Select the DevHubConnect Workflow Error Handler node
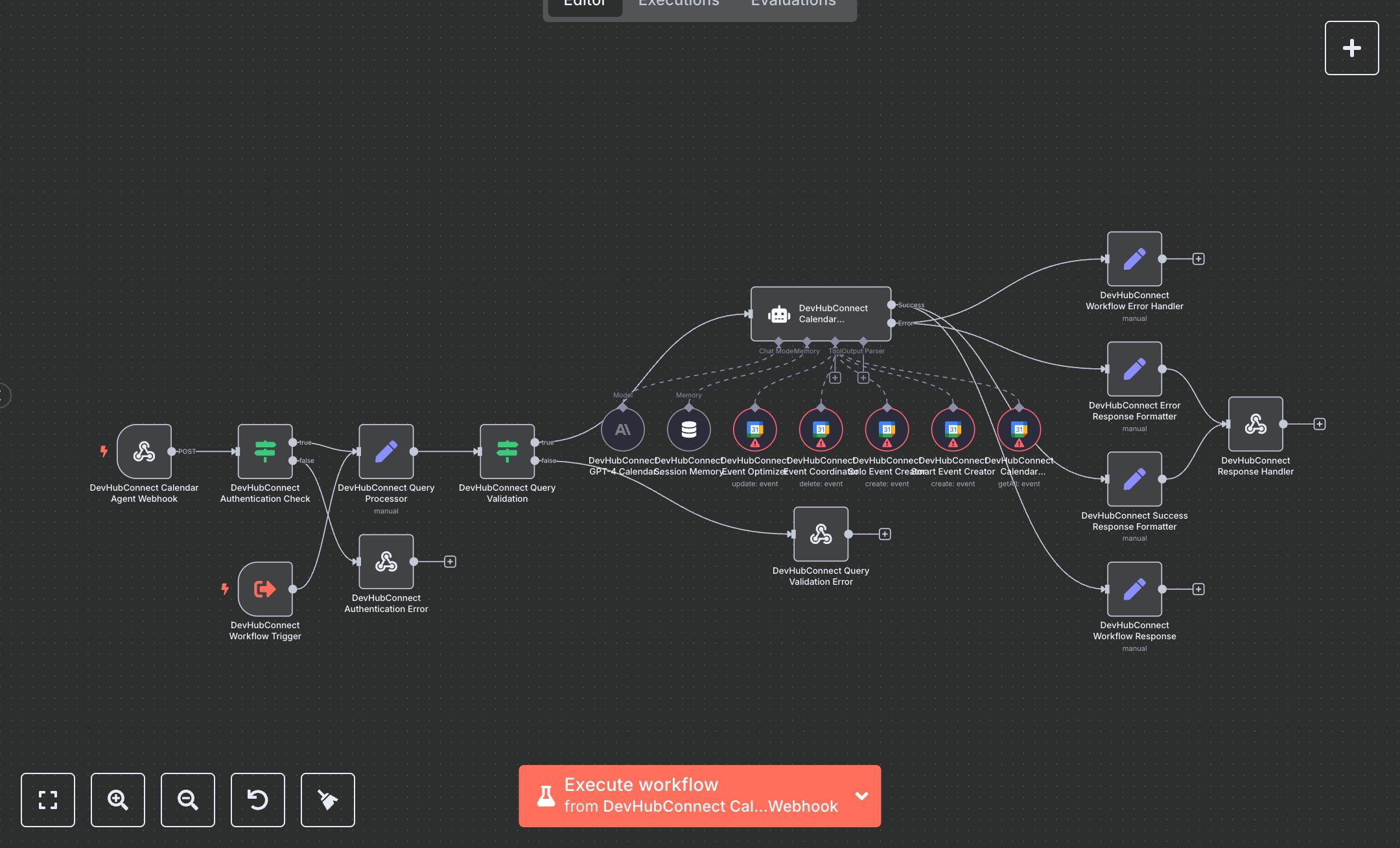Image resolution: width=1400 pixels, height=848 pixels. [1134, 259]
